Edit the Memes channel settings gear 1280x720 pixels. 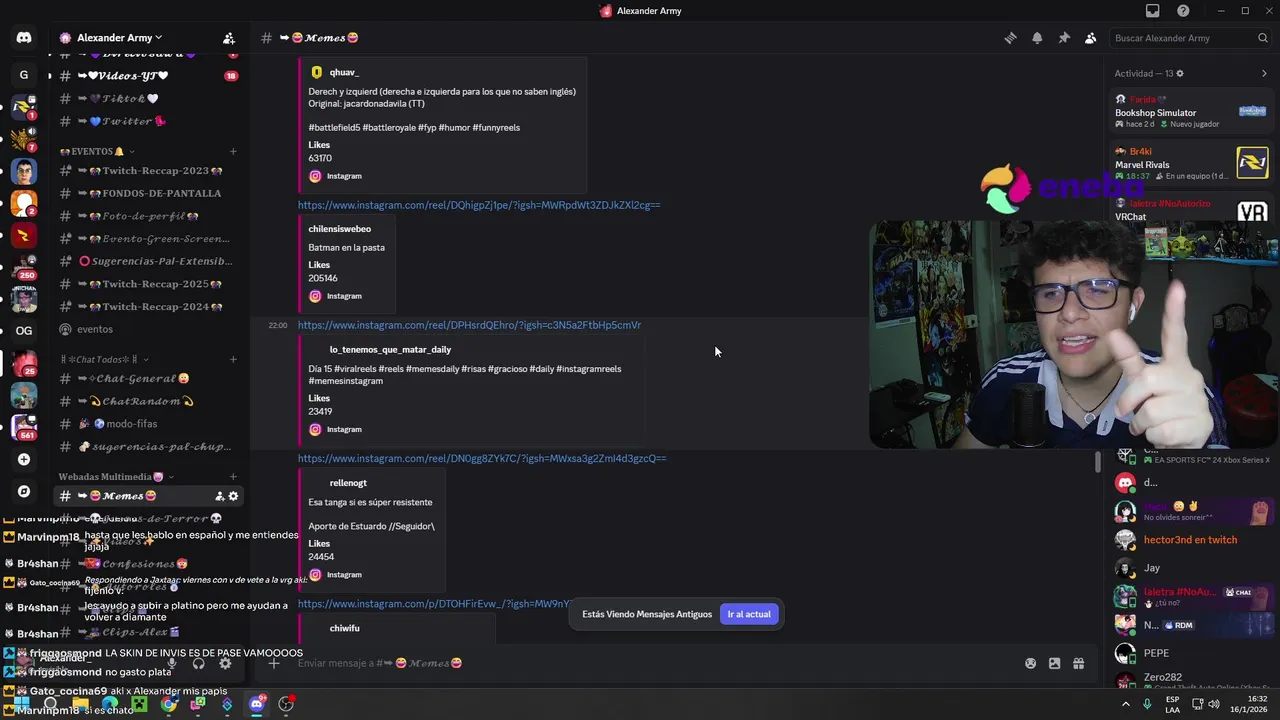click(233, 496)
